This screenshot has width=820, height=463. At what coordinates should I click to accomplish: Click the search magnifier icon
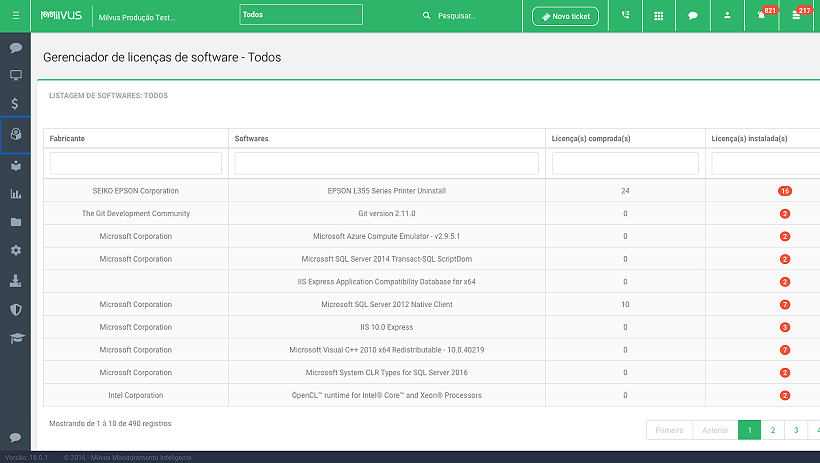[426, 16]
